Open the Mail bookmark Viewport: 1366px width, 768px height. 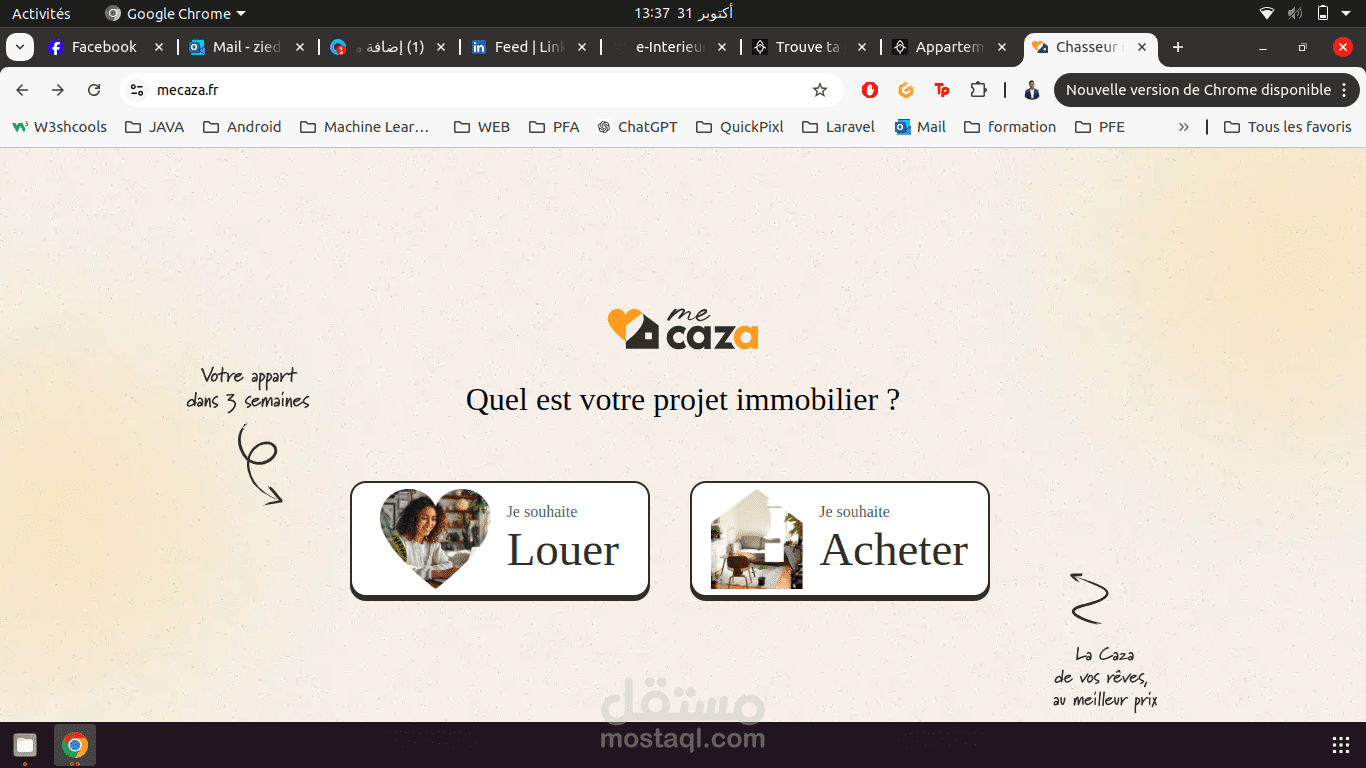click(920, 127)
